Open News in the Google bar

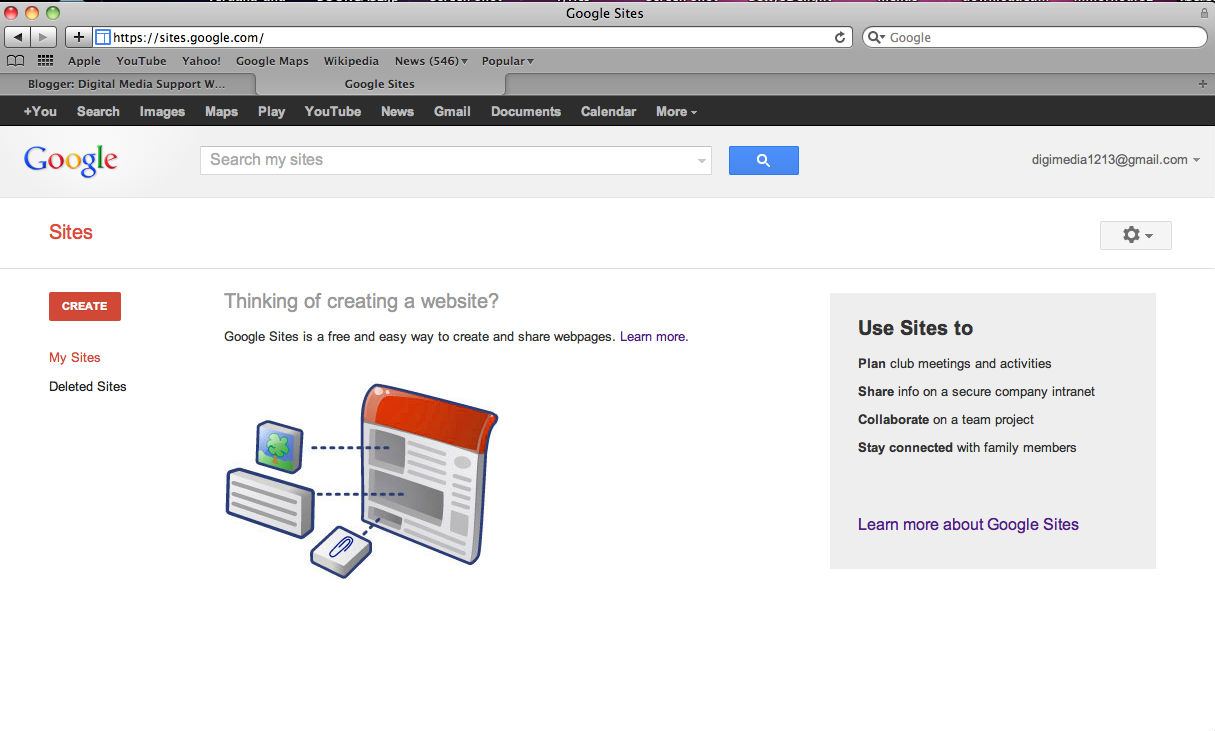click(x=397, y=112)
